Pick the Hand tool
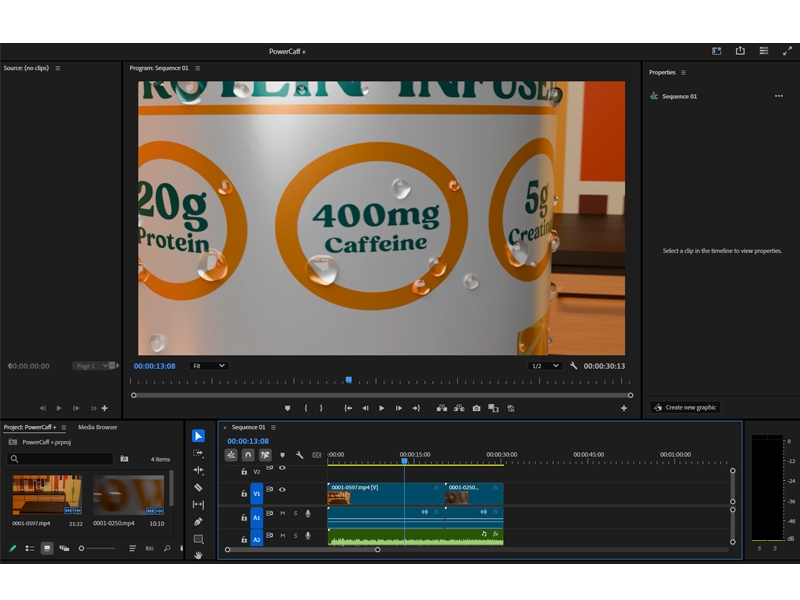This screenshot has height=600, width=800. [x=198, y=555]
